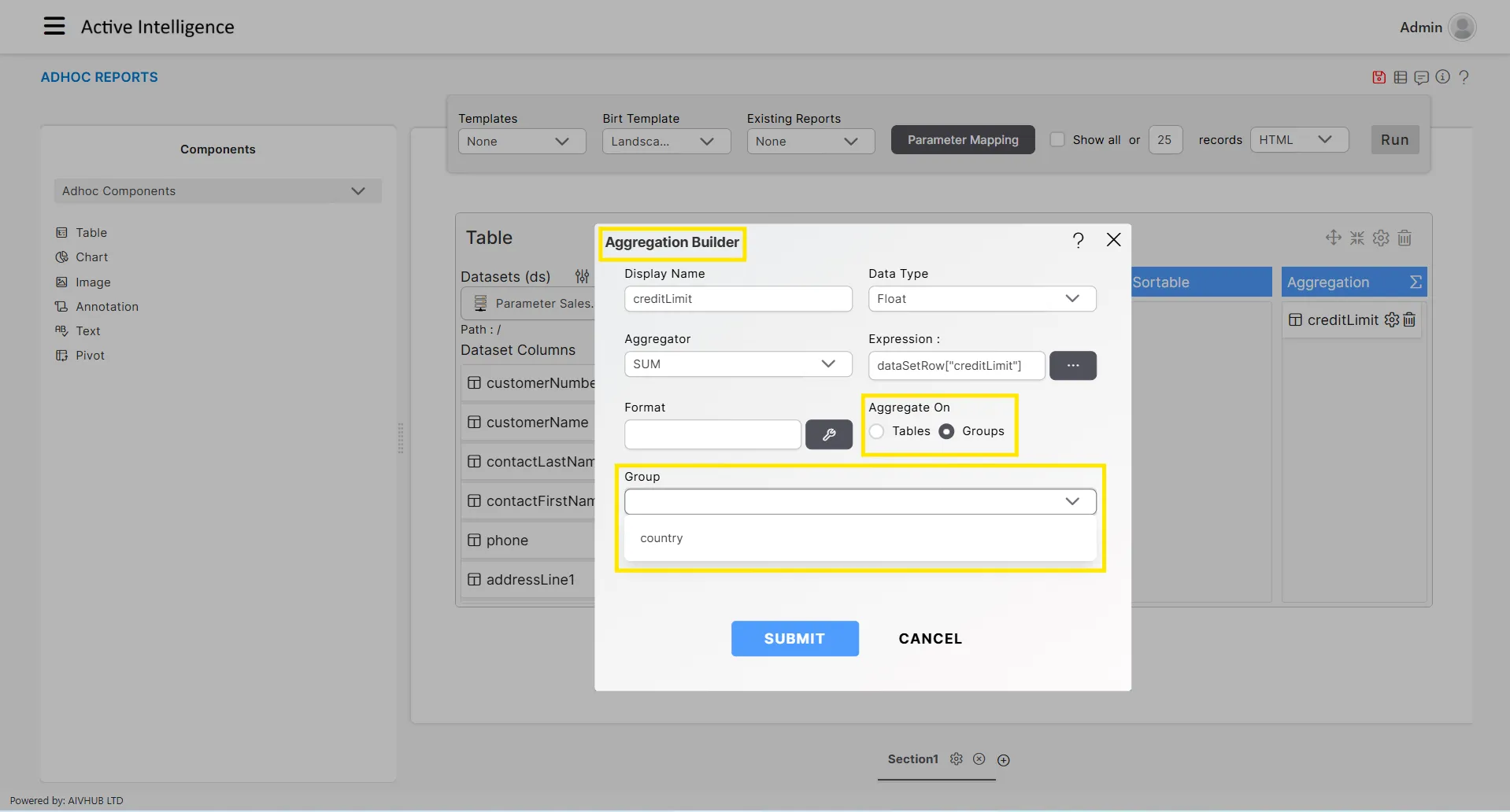Enable the Show all checkbox
The height and width of the screenshot is (812, 1510).
(x=1057, y=139)
